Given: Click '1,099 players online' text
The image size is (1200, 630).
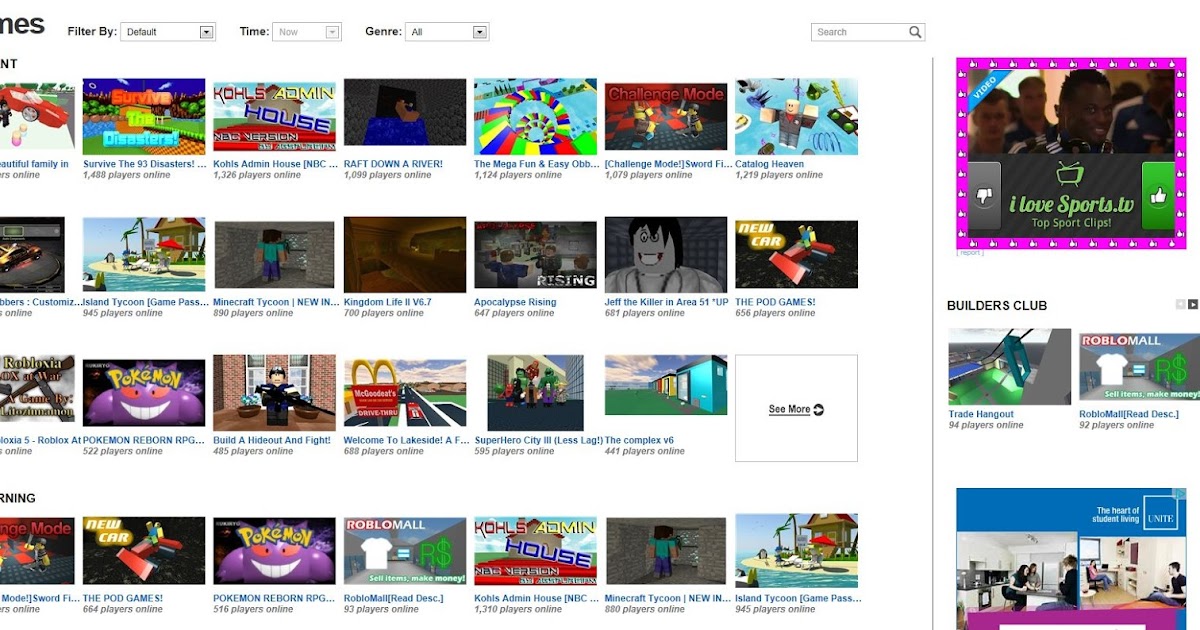Looking at the screenshot, I should [388, 175].
